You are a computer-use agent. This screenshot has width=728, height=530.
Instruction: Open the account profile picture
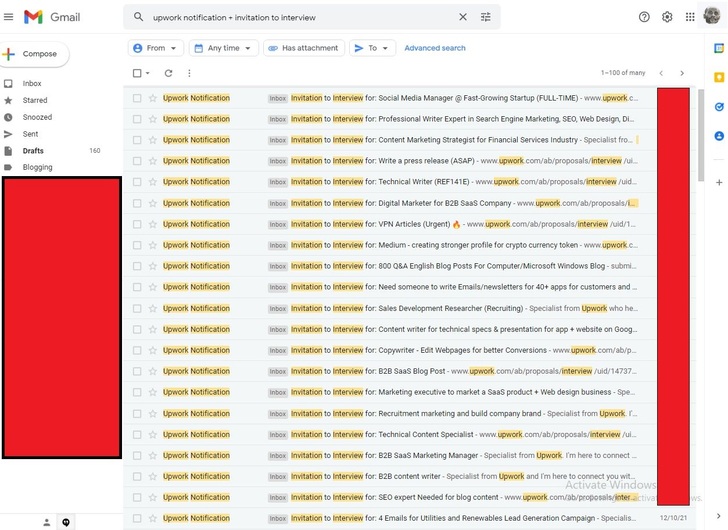(712, 16)
